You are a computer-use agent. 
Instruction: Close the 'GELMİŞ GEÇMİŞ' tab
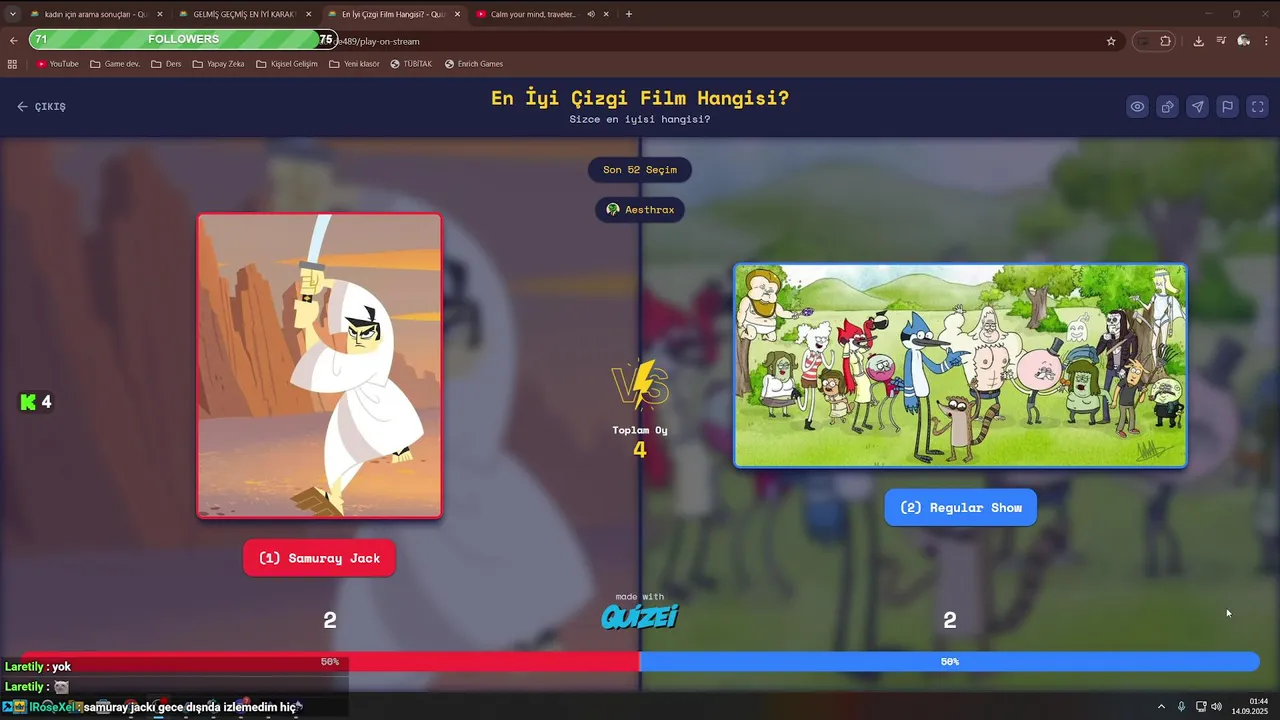tap(308, 14)
